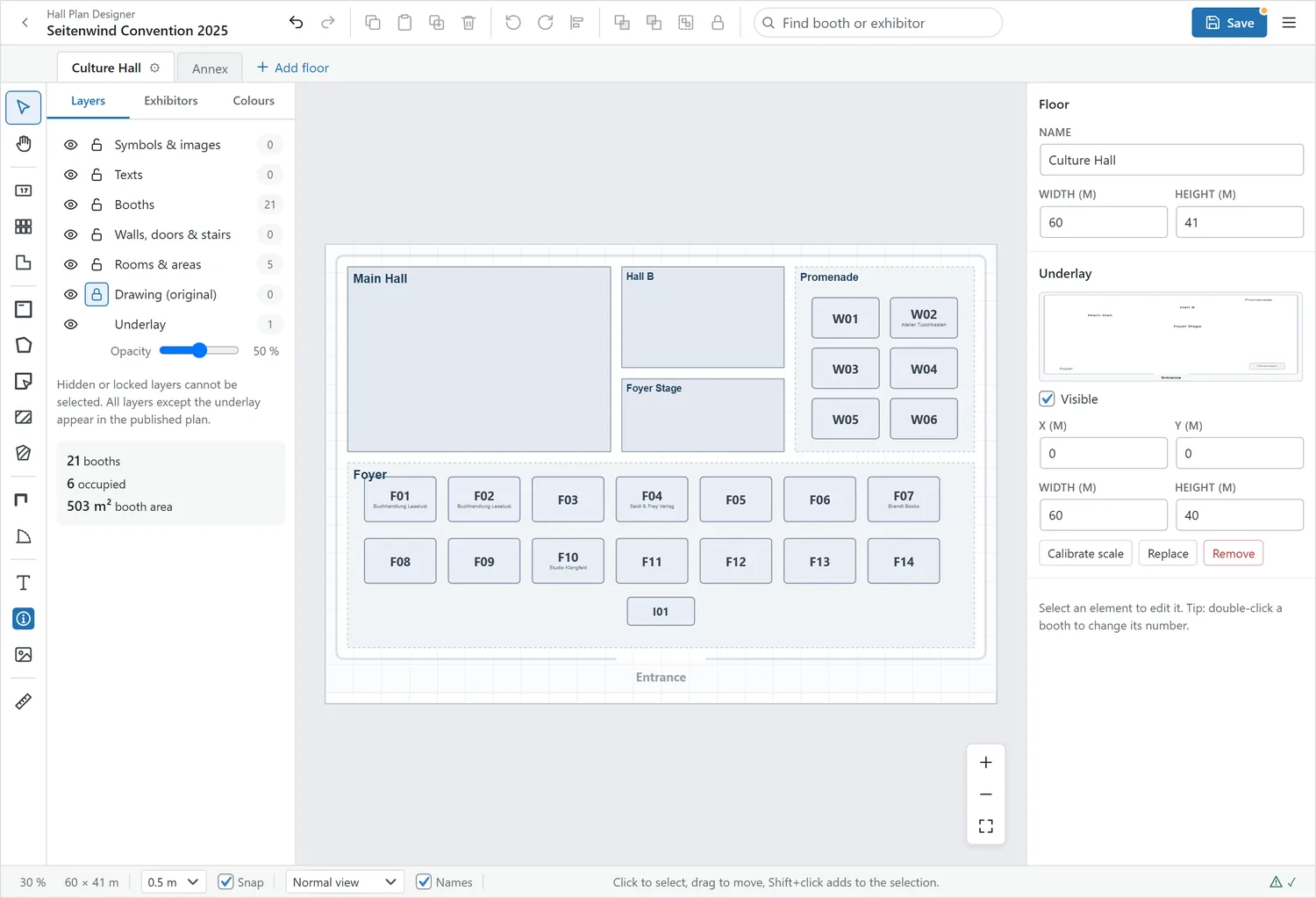Toggle lock on Drawing (original) layer
Image resolution: width=1316 pixels, height=898 pixels.
pos(97,294)
